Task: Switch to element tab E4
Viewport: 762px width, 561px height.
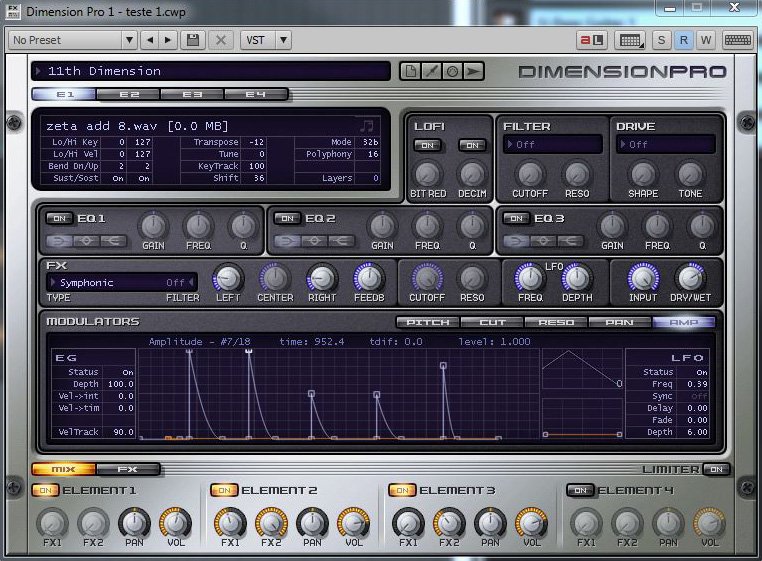Action: click(256, 94)
